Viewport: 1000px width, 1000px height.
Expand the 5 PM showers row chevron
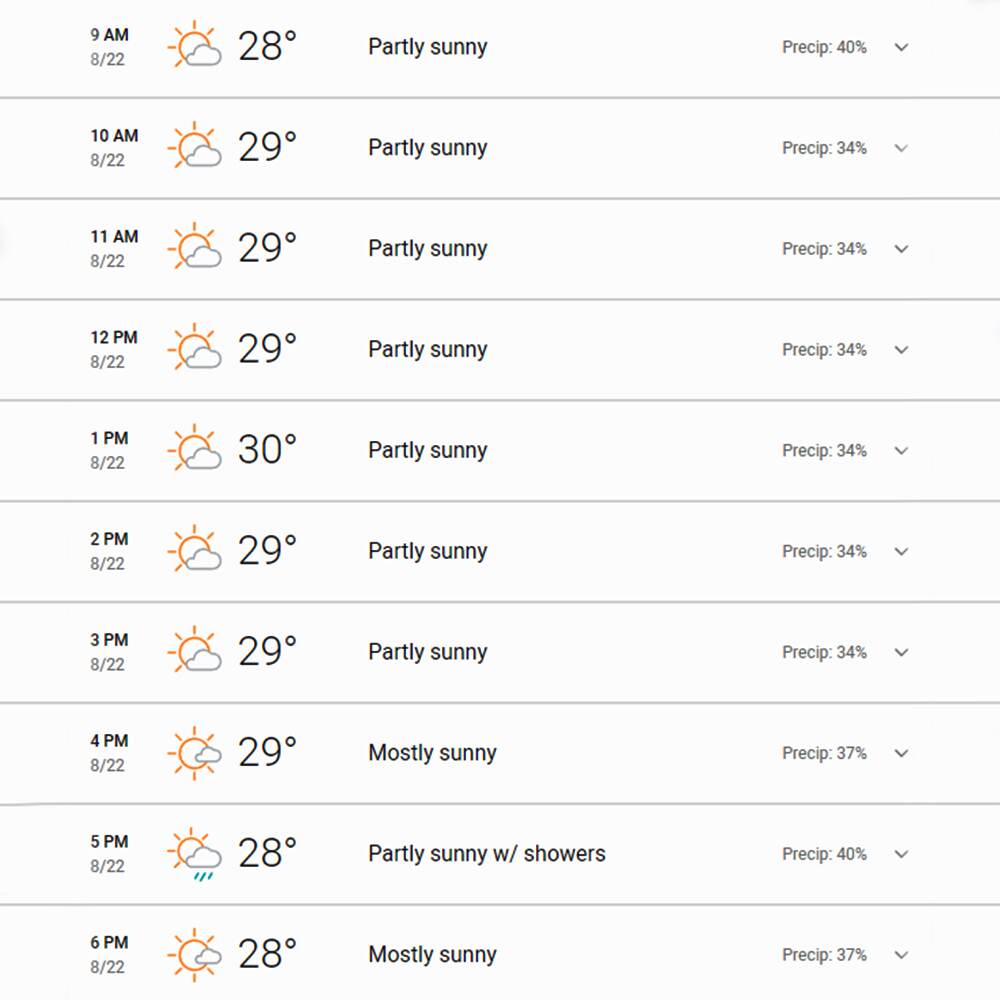click(x=901, y=854)
